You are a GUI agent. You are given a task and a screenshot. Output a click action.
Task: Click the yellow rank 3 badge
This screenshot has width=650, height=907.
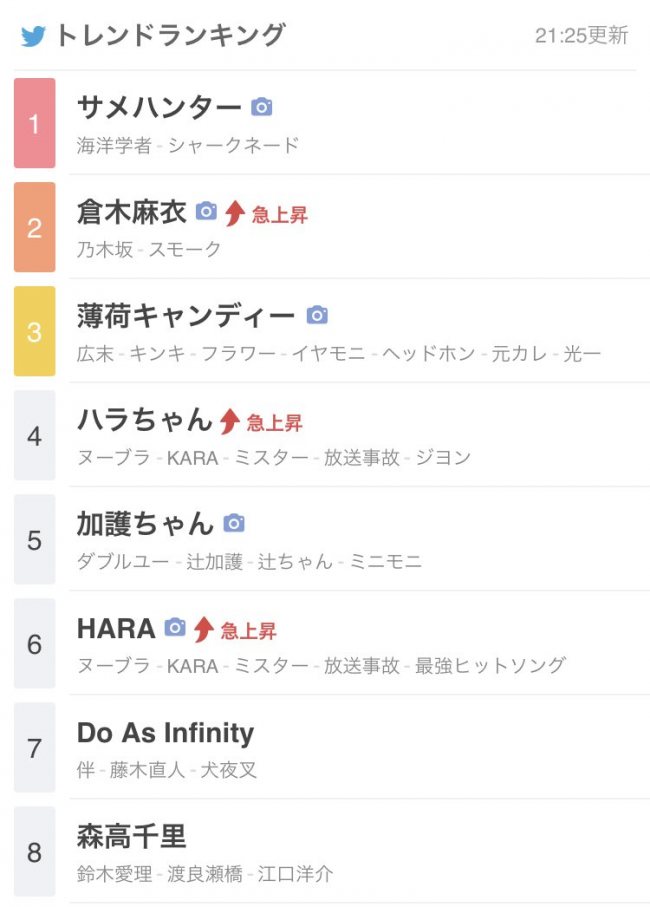coord(35,331)
